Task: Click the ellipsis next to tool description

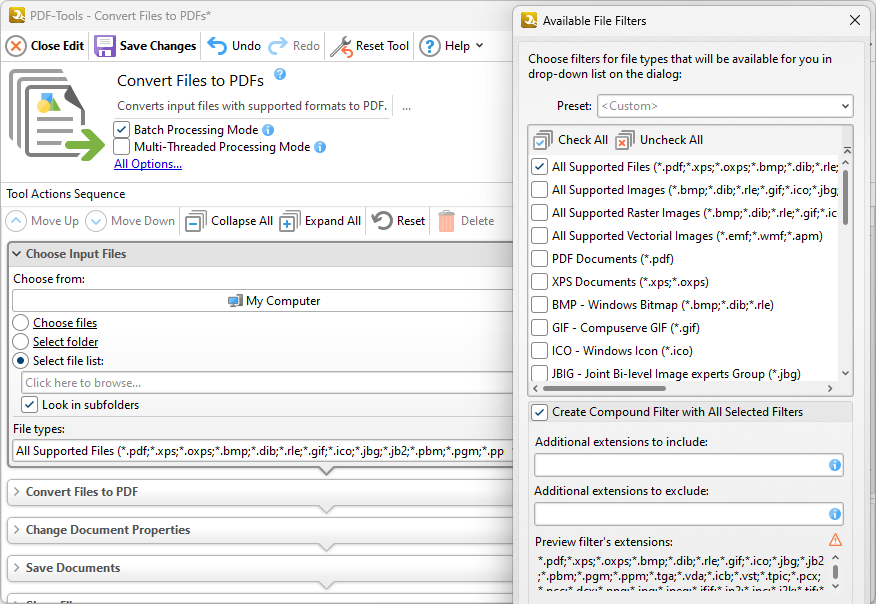Action: (x=407, y=107)
